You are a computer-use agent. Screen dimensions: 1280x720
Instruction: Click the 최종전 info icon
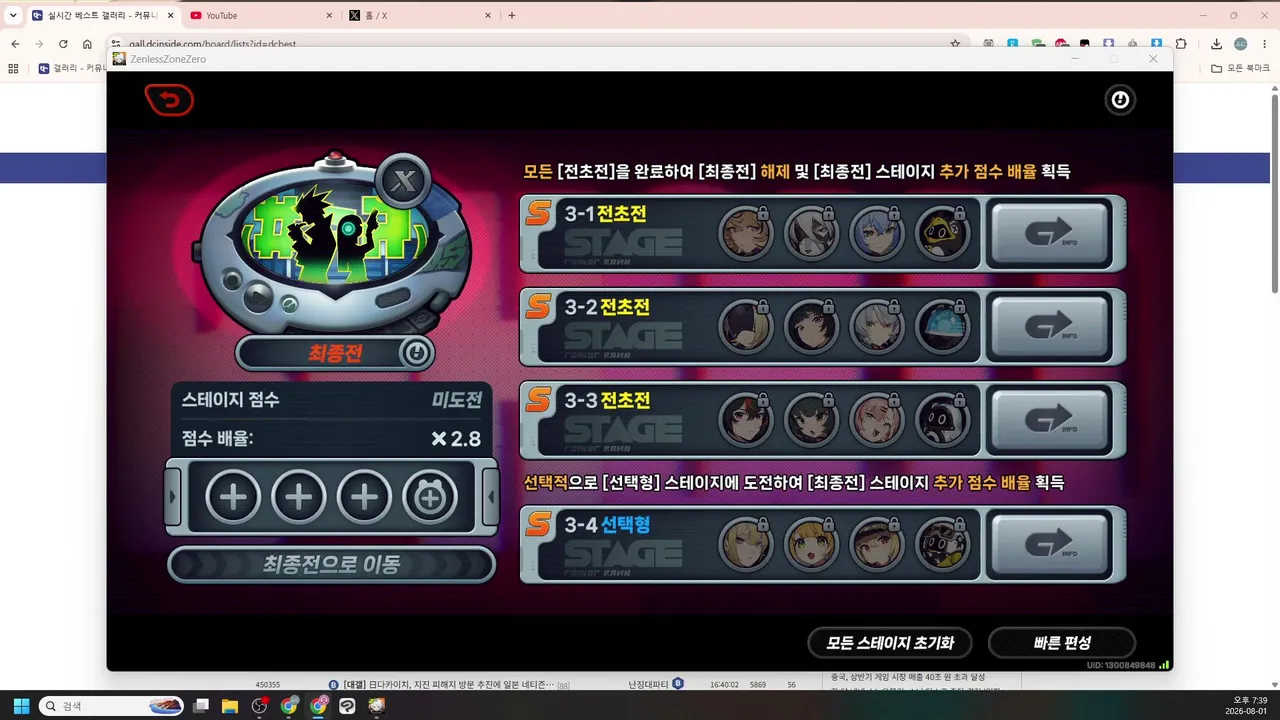tap(416, 352)
